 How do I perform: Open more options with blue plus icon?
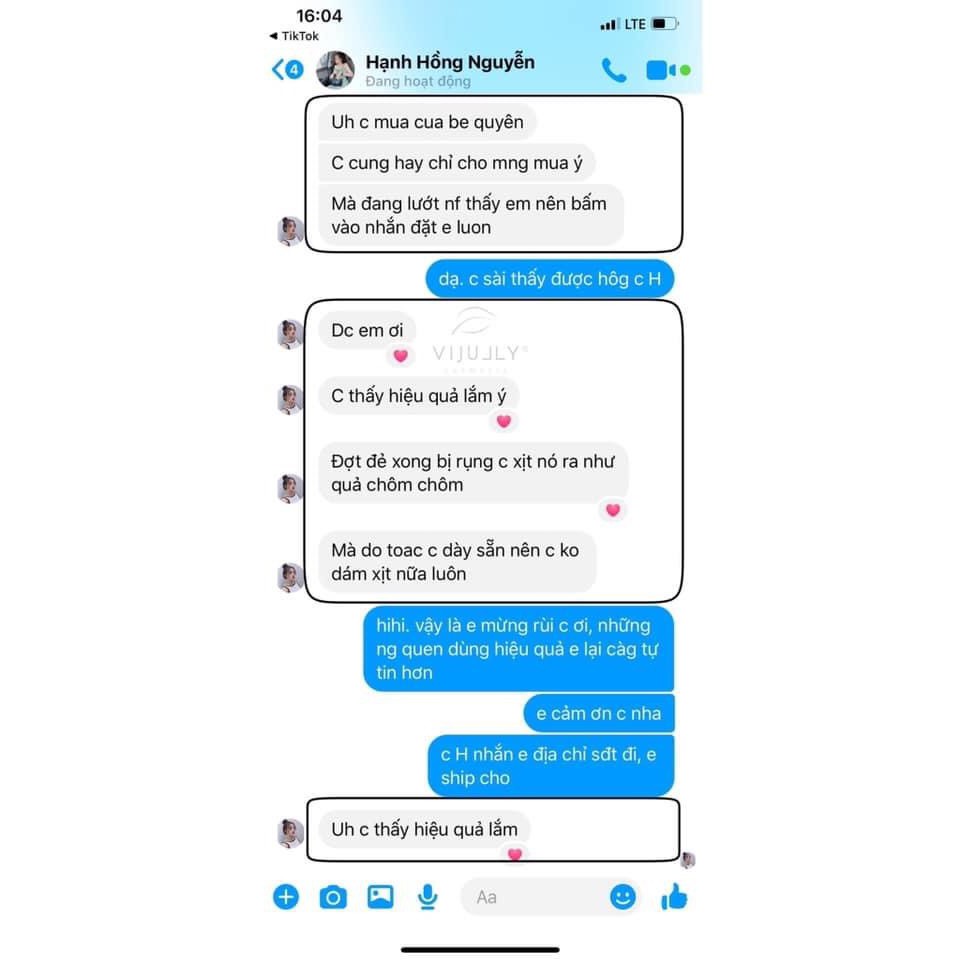[x=285, y=897]
